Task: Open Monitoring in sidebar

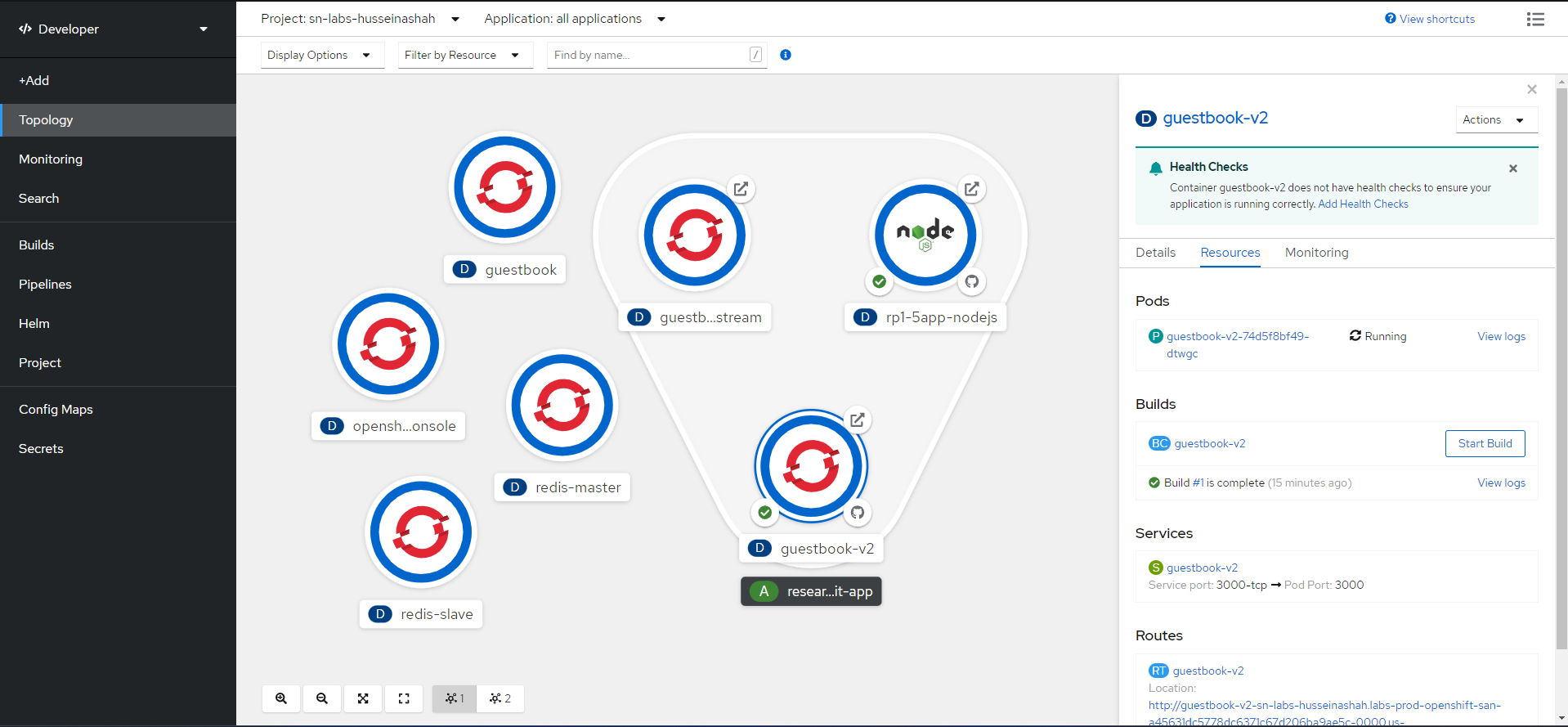Action: [x=118, y=159]
